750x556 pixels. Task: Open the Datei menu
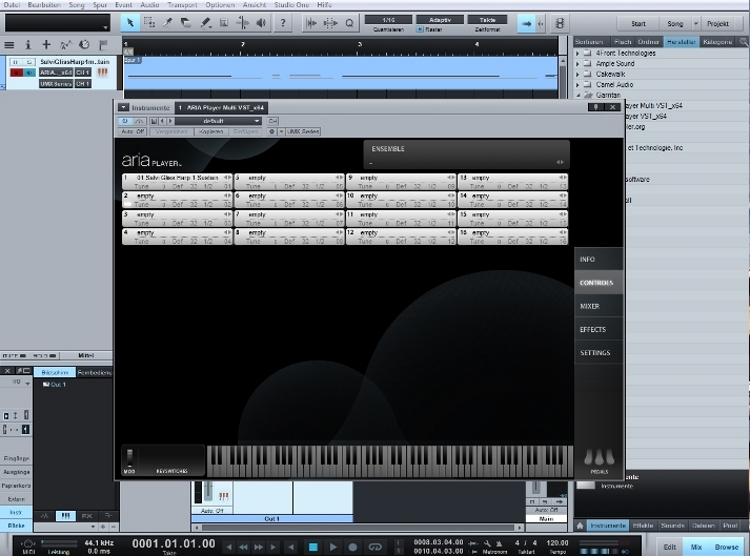coord(11,5)
